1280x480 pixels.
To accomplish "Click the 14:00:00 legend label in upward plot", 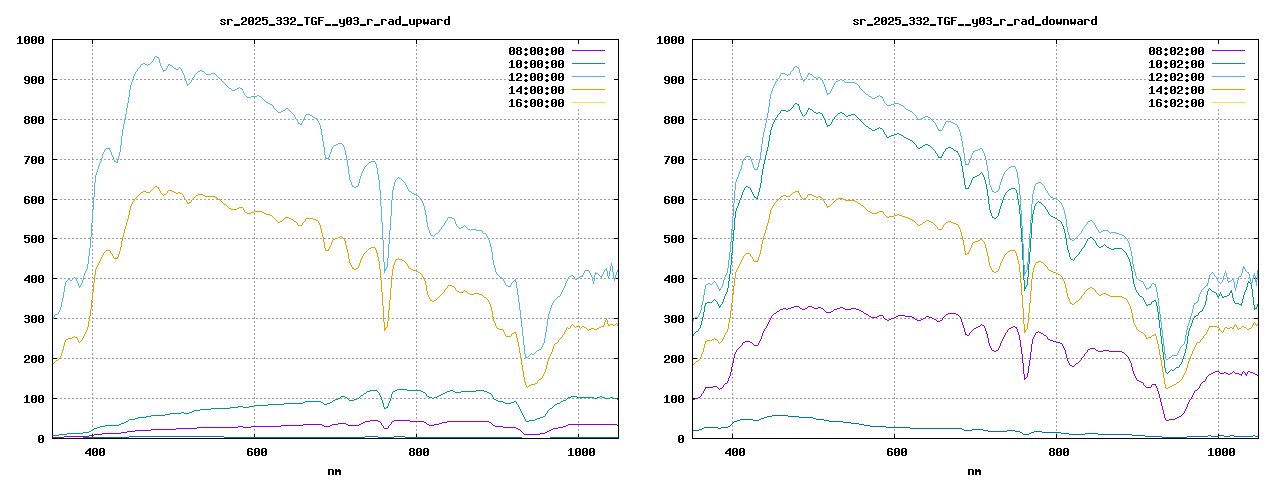I will 536,90.
